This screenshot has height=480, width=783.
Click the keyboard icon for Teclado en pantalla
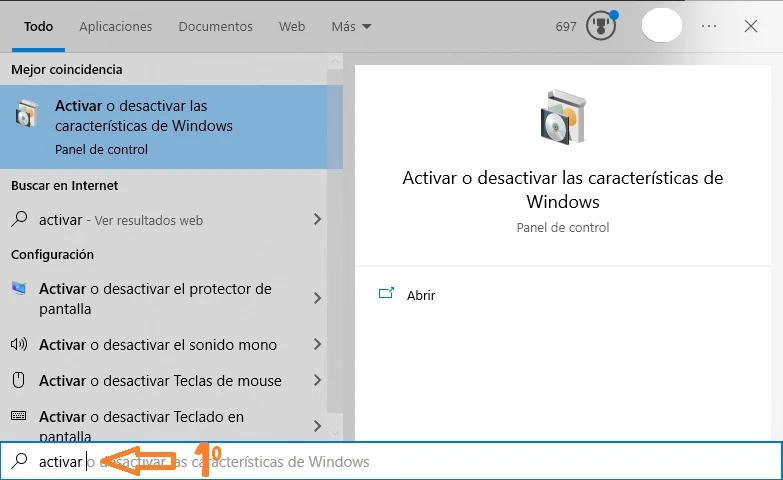[x=18, y=416]
